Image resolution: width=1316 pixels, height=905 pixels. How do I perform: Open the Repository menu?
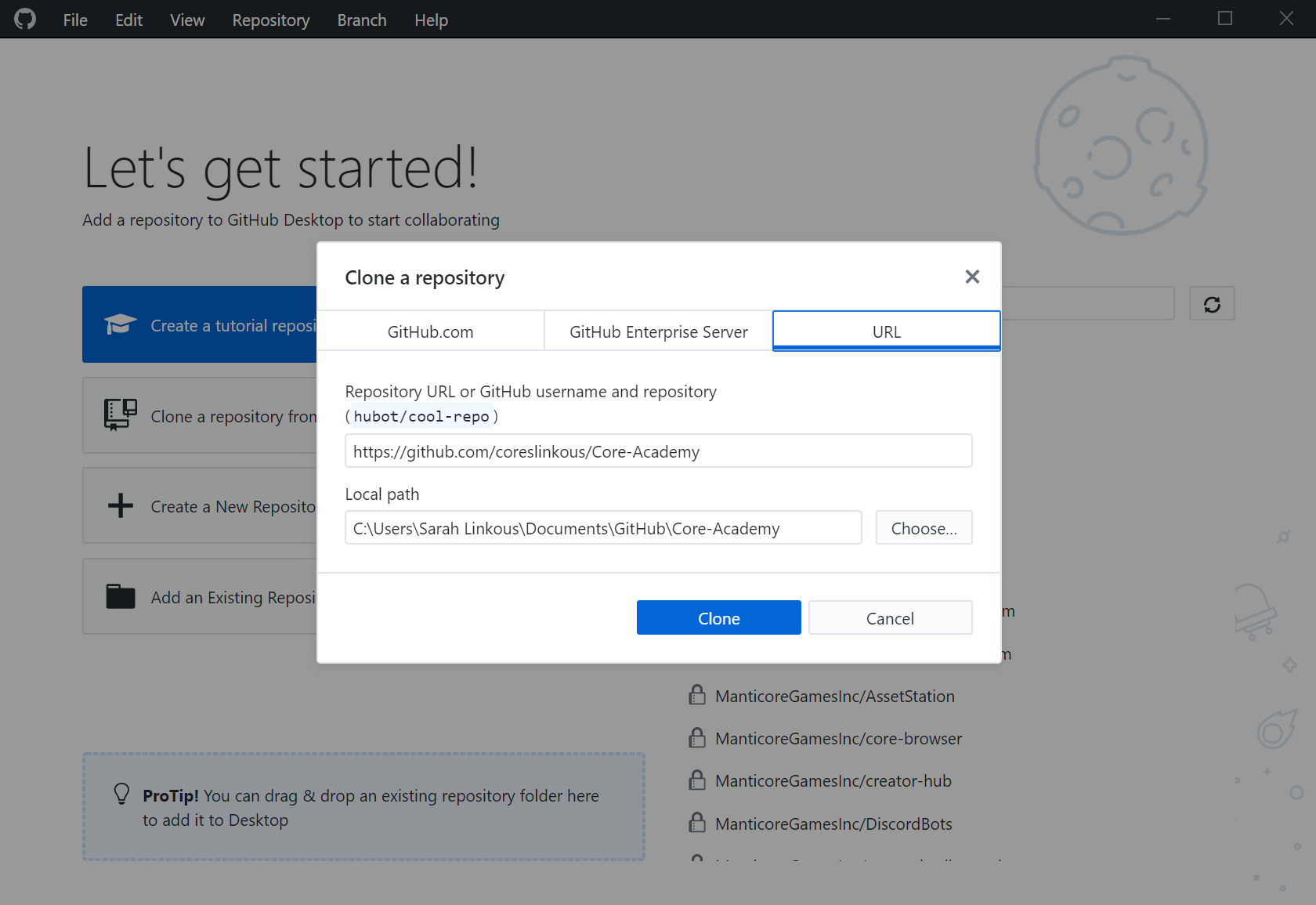point(271,20)
